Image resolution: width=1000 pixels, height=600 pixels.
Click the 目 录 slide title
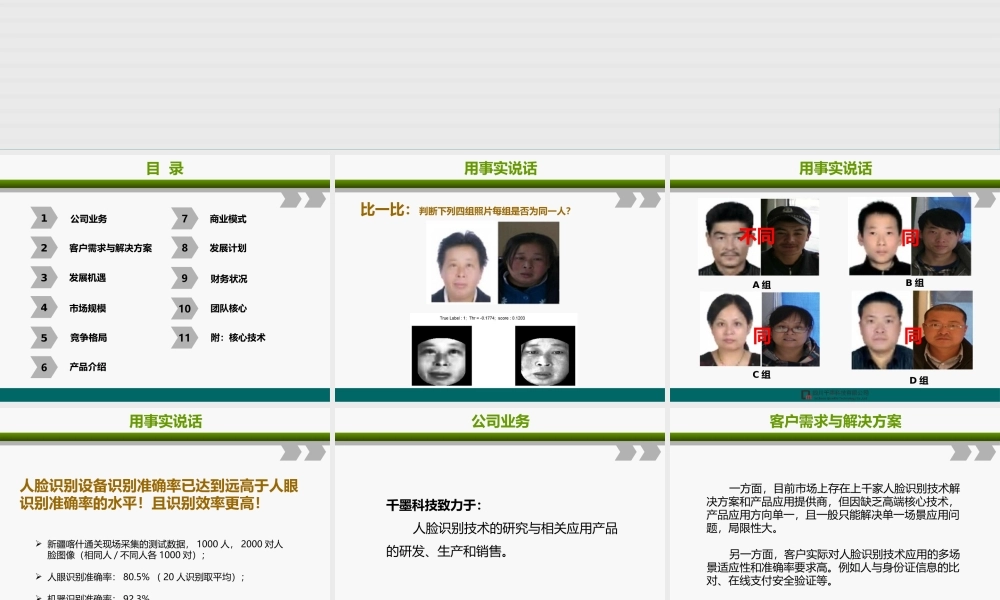(x=166, y=168)
